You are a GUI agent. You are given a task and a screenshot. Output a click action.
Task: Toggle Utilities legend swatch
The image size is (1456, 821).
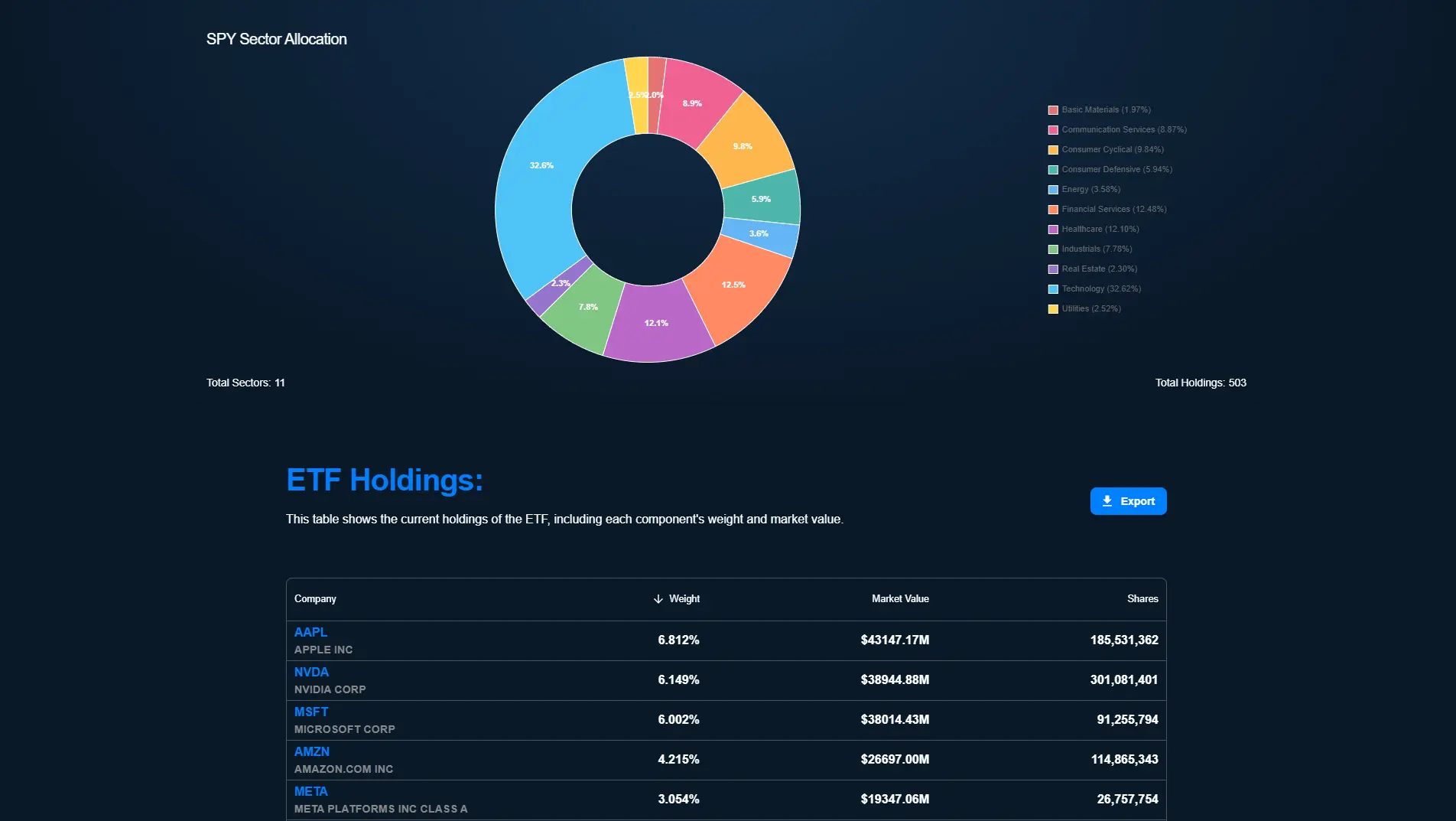tap(1053, 309)
